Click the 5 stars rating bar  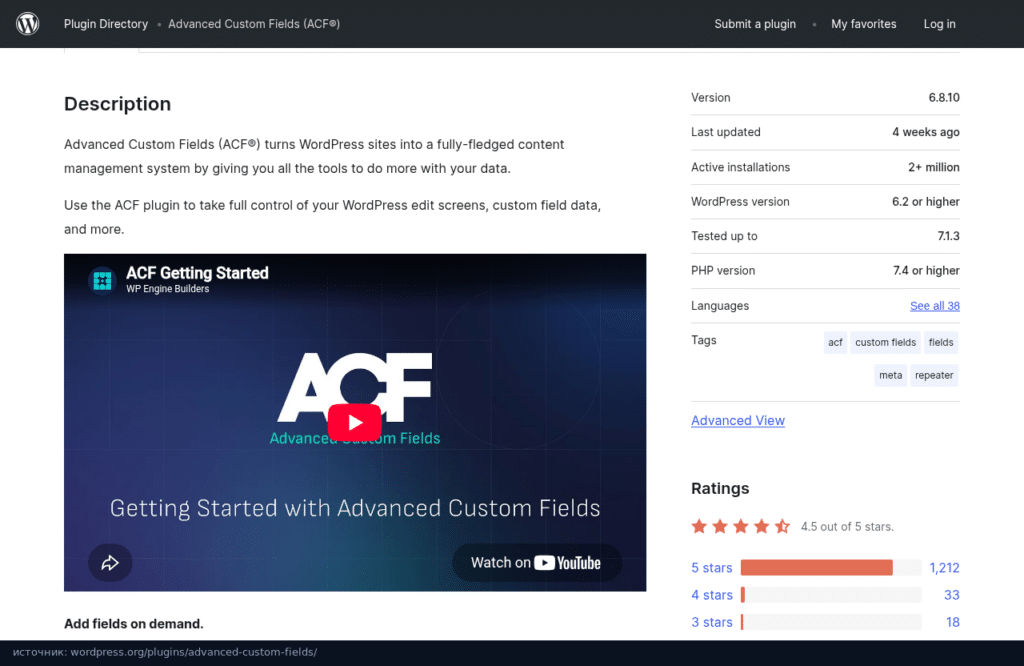pos(831,568)
